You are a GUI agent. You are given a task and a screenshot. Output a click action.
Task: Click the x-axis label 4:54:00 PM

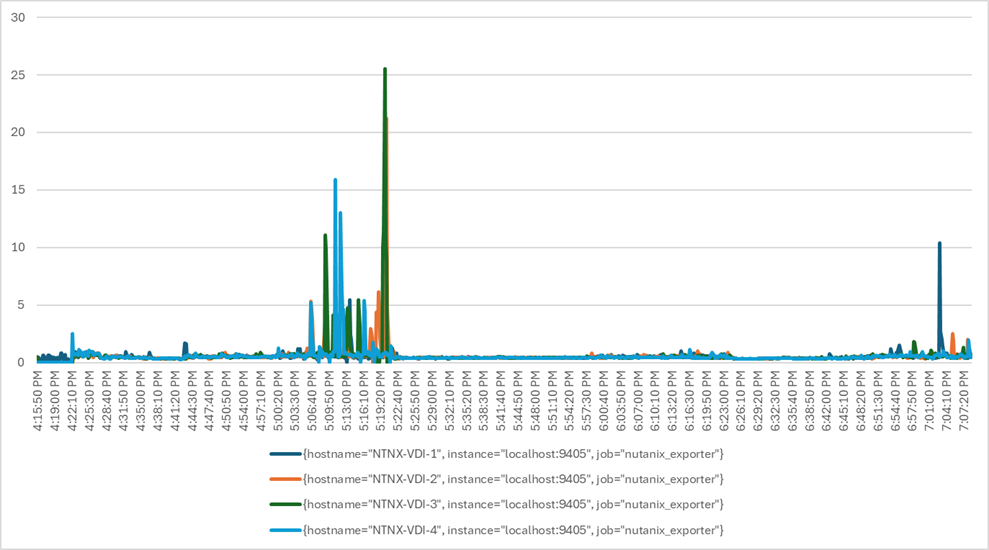[243, 401]
